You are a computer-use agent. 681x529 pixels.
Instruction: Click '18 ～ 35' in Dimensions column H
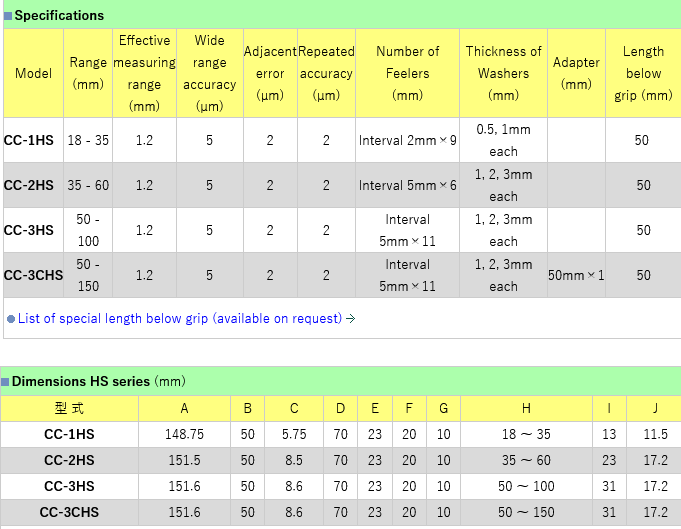[526, 434]
